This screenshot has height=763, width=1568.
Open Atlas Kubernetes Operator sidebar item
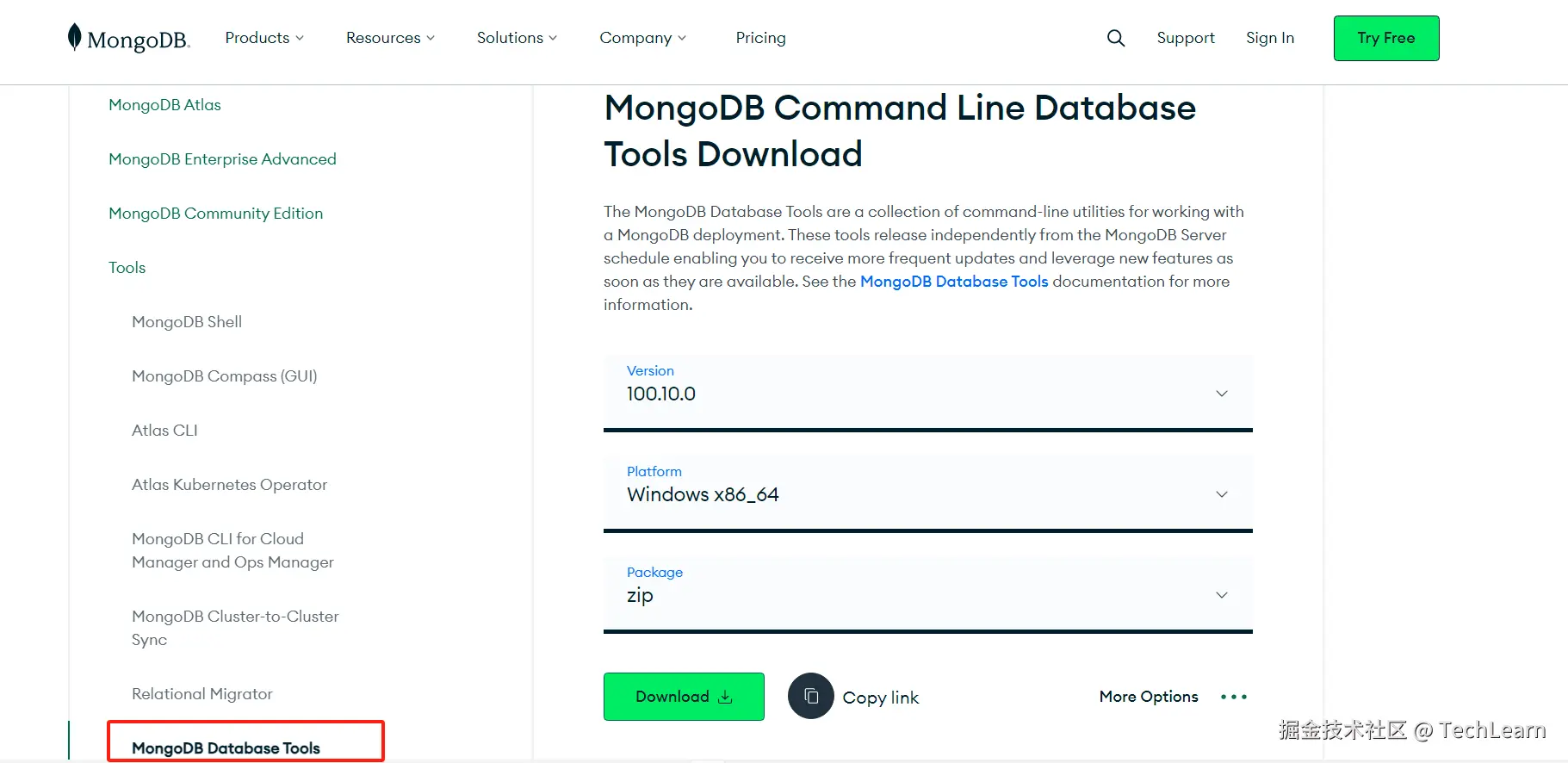(x=229, y=485)
